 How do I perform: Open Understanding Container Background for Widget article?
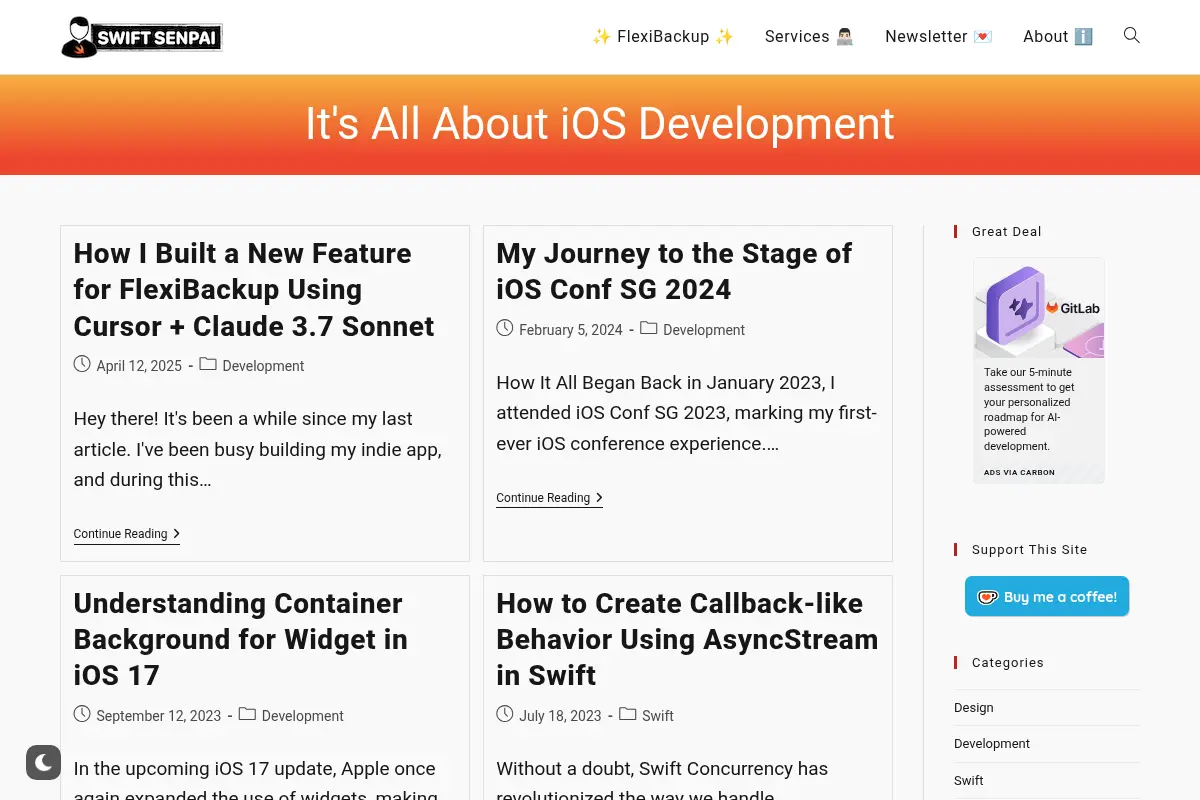(x=241, y=639)
